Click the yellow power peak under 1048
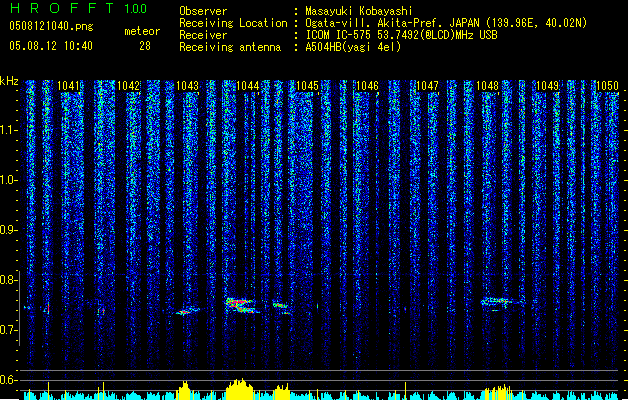 point(497,393)
